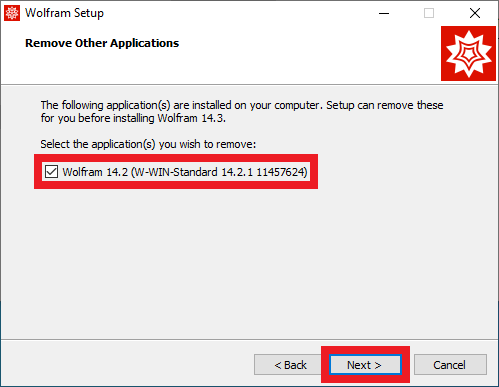Click the 'Wolfram 14.3' text in description
Image resolution: width=499 pixels, height=387 pixels.
click(x=191, y=118)
